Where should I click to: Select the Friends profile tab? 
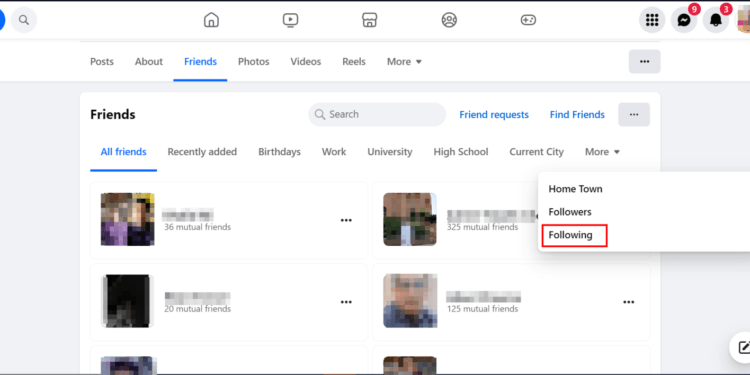(x=200, y=62)
